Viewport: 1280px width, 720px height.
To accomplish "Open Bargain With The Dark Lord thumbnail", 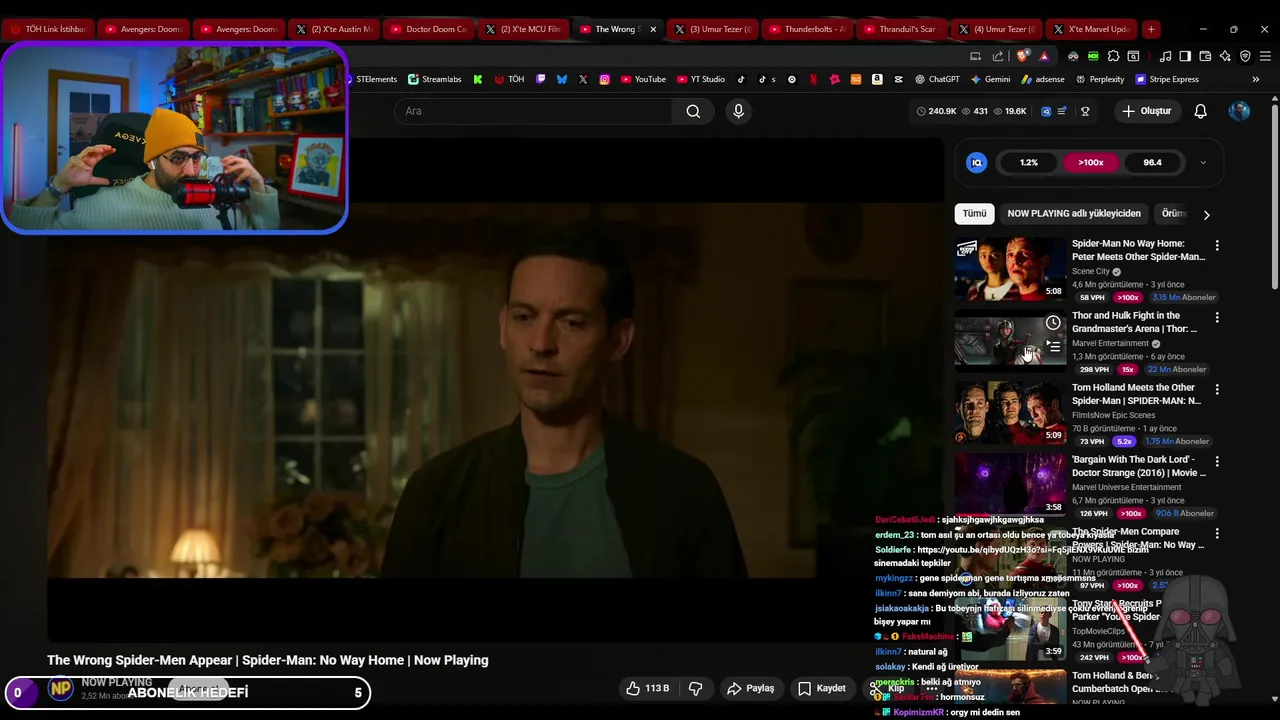I will (1010, 484).
